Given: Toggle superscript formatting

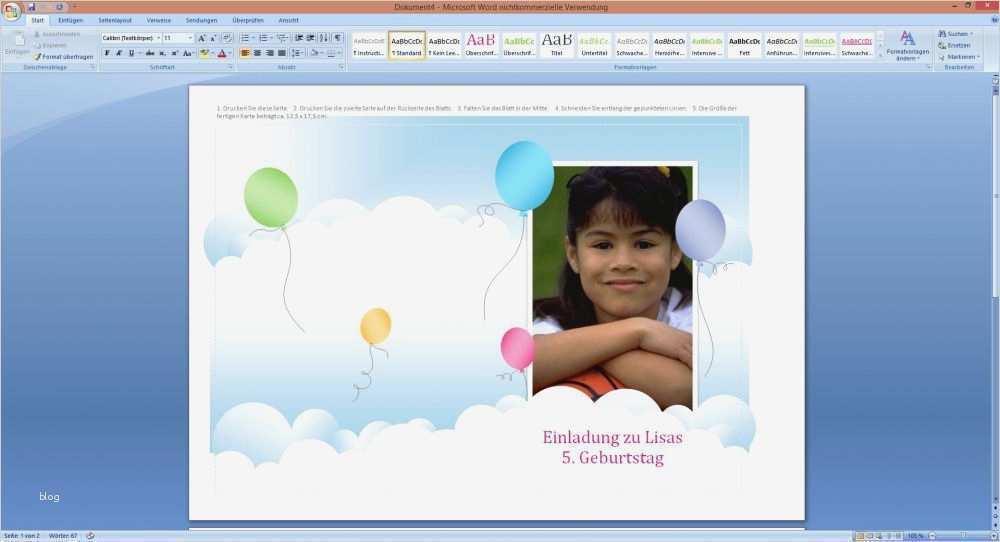Looking at the screenshot, I should click(174, 54).
